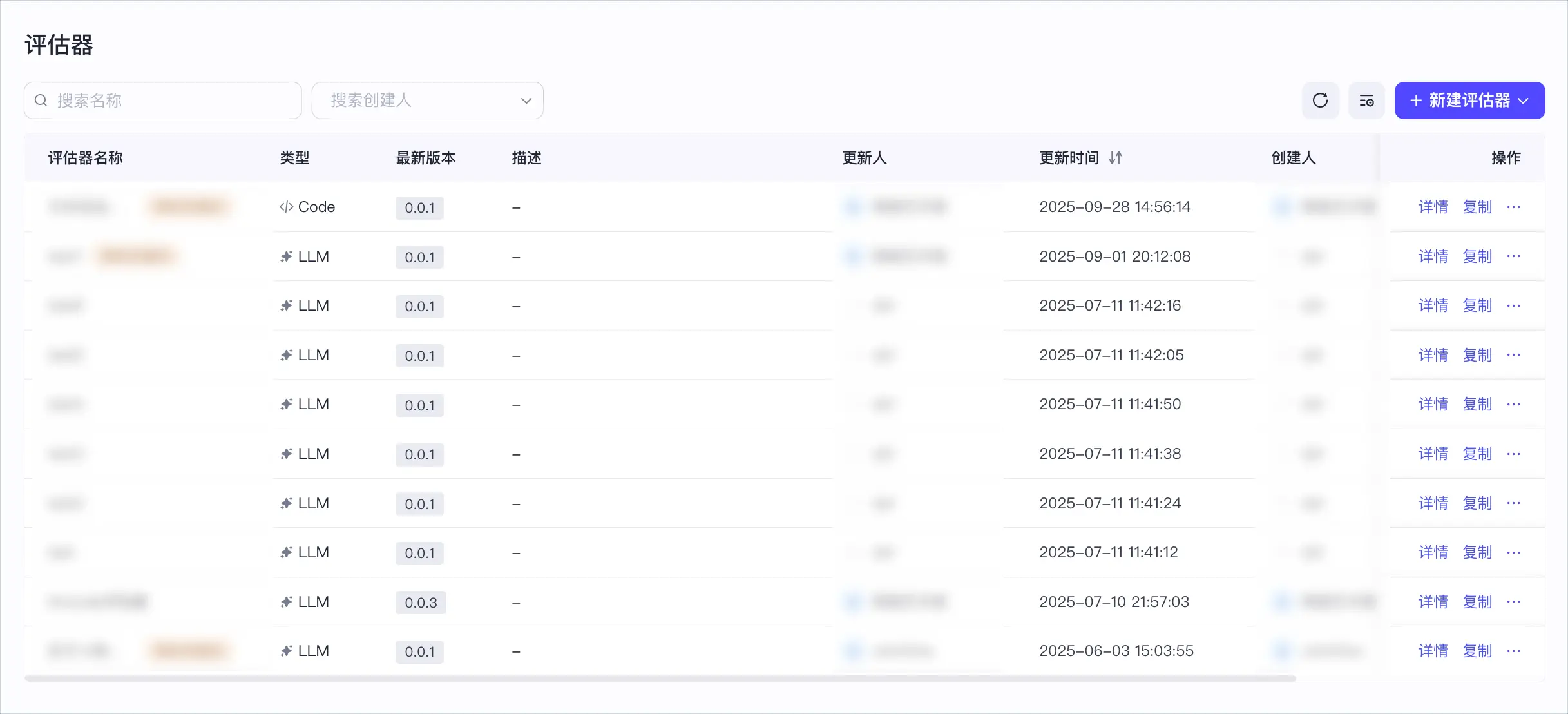1568x714 pixels.
Task: Open more actions for 2025-07-11 11:41:38 row
Action: [x=1513, y=454]
